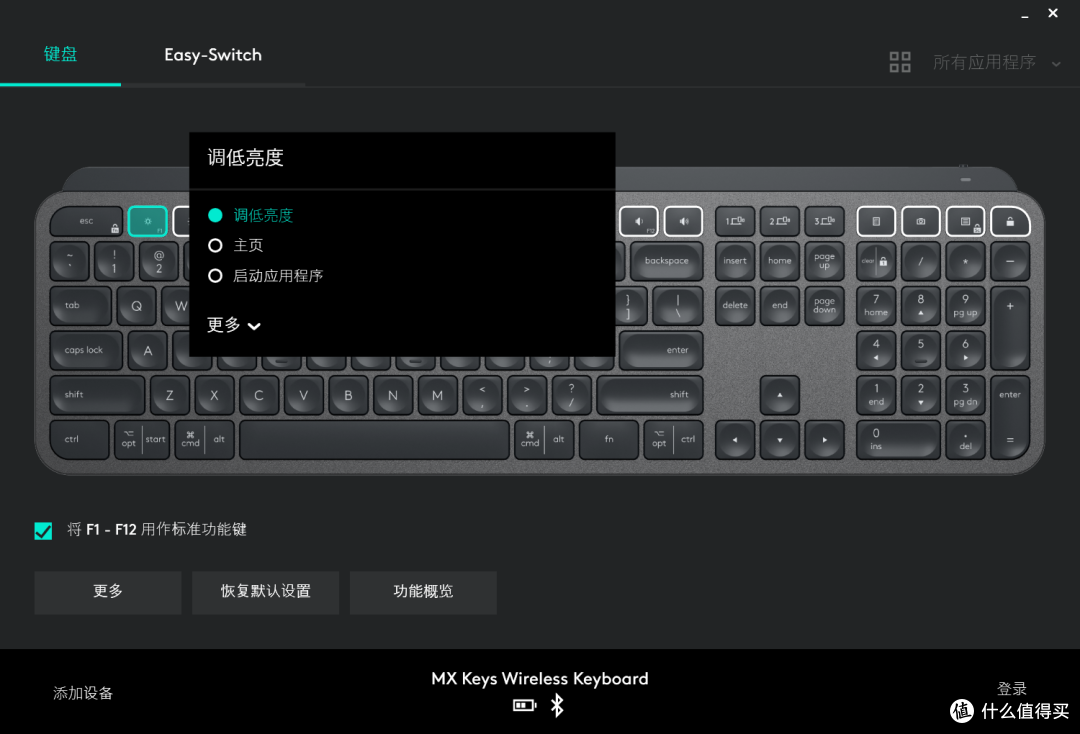The height and width of the screenshot is (734, 1080).
Task: Open 功能概览 button
Action: coord(423,591)
